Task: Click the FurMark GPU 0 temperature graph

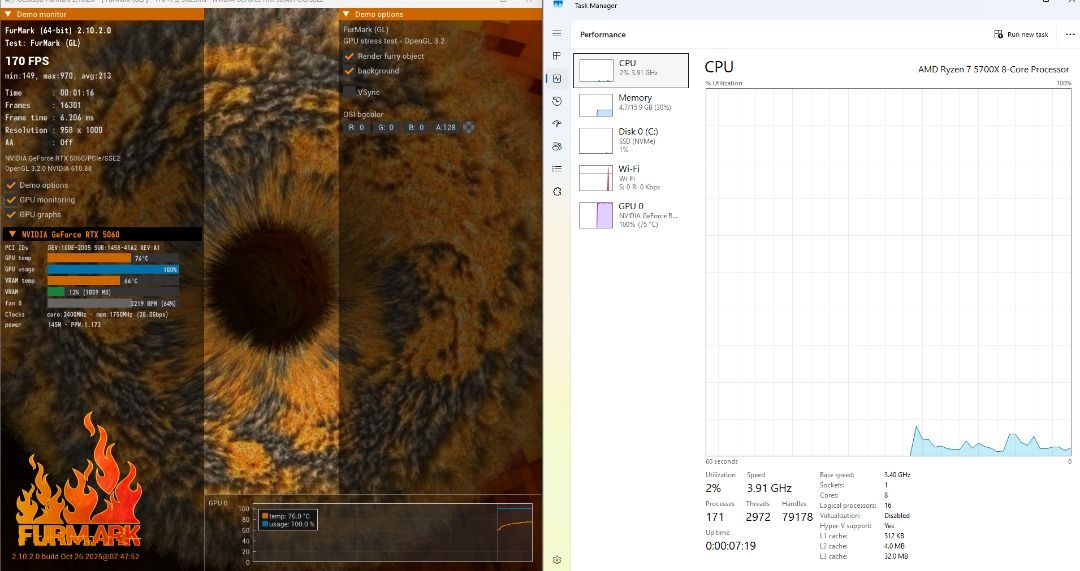Action: tap(393, 534)
